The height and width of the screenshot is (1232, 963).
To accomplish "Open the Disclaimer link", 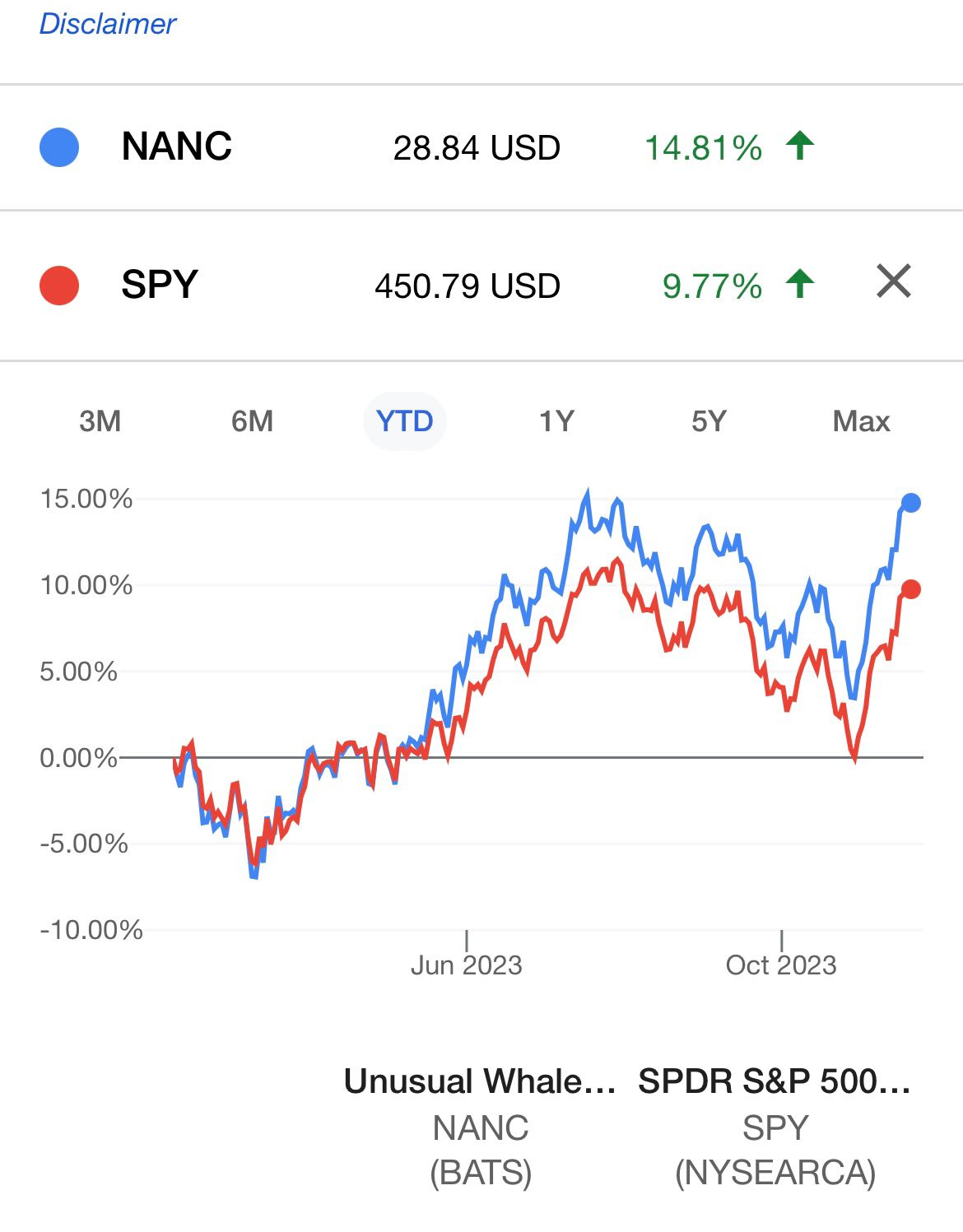I will [x=108, y=24].
